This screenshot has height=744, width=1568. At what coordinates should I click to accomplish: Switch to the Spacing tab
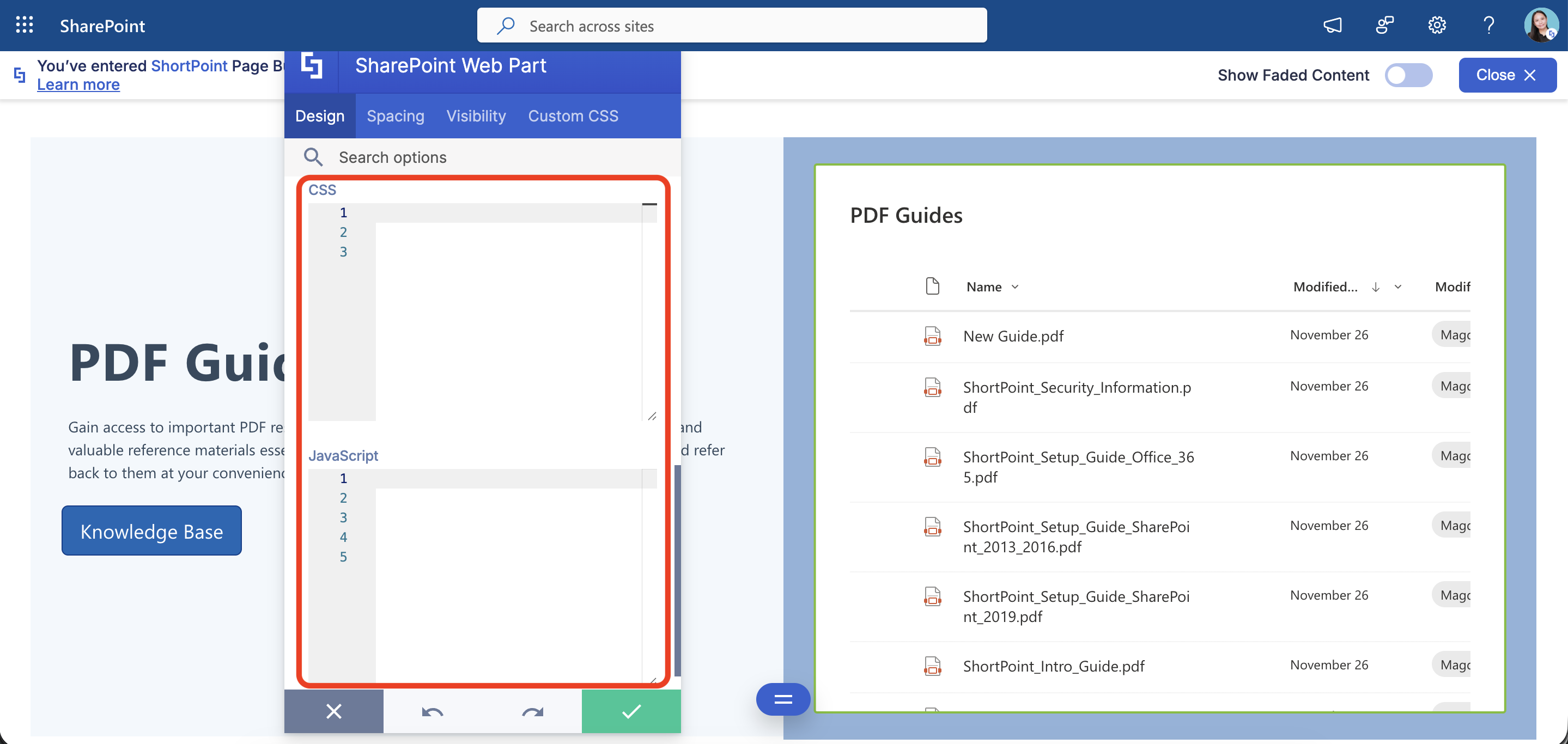(x=395, y=115)
